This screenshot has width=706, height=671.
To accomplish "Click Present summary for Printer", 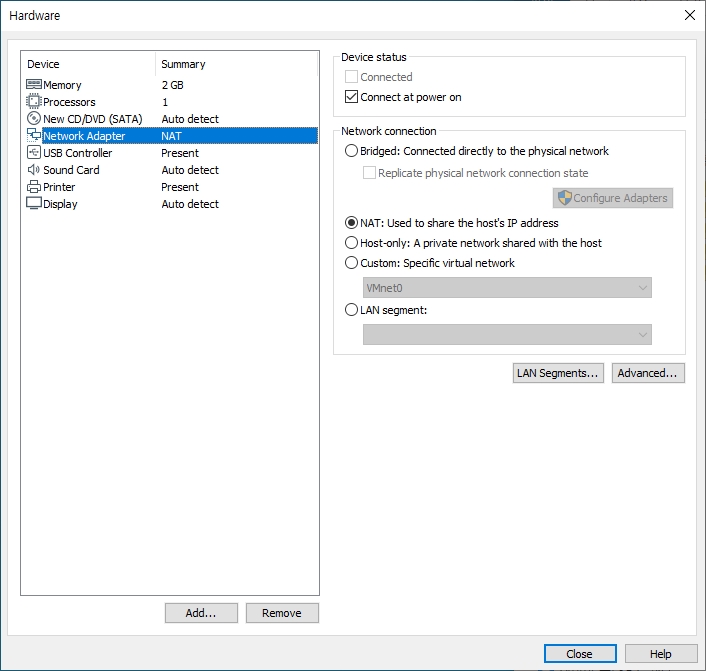I will (x=180, y=187).
